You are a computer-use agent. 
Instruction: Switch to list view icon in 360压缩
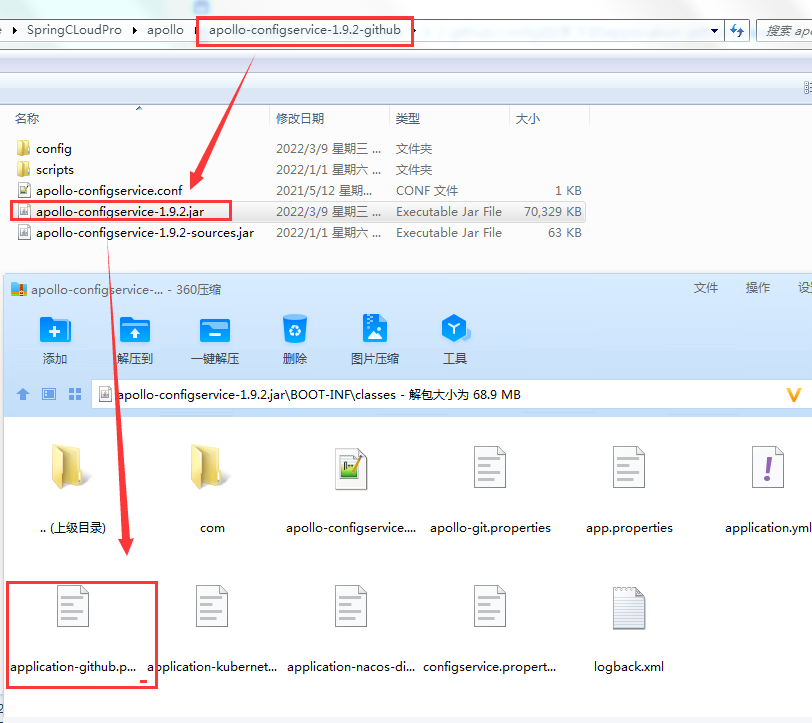(x=49, y=395)
